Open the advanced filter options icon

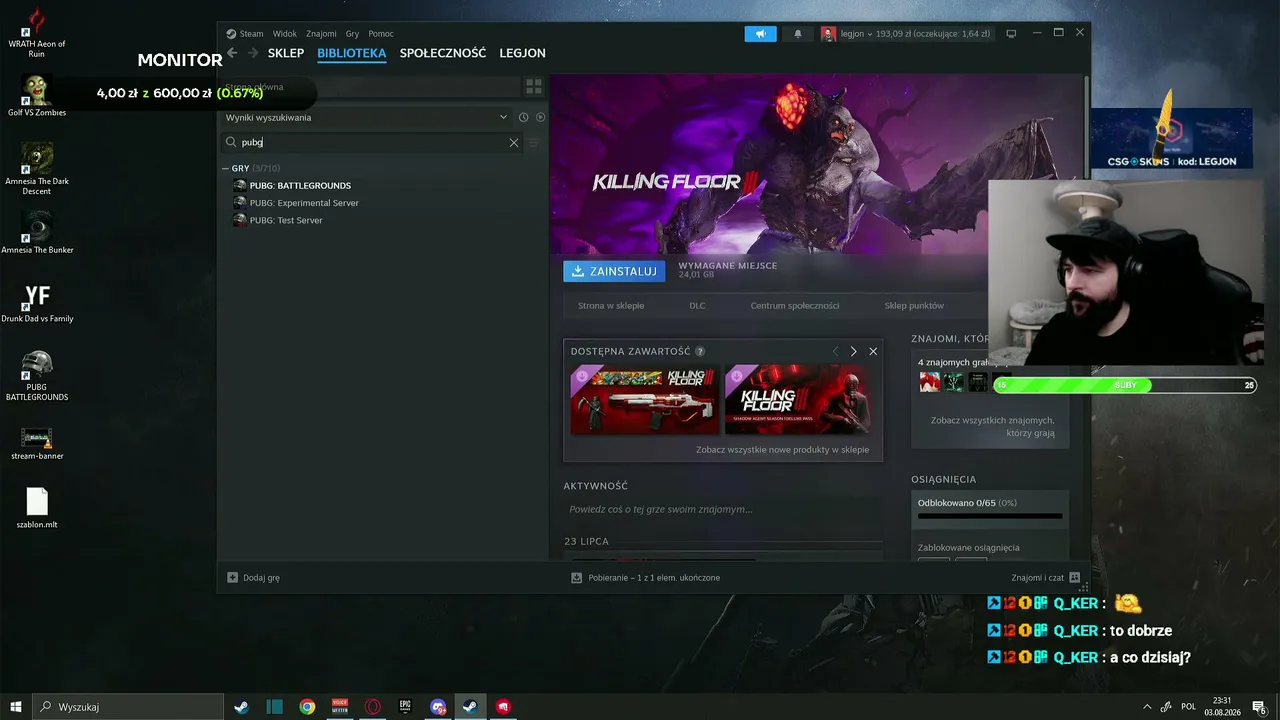pos(534,143)
